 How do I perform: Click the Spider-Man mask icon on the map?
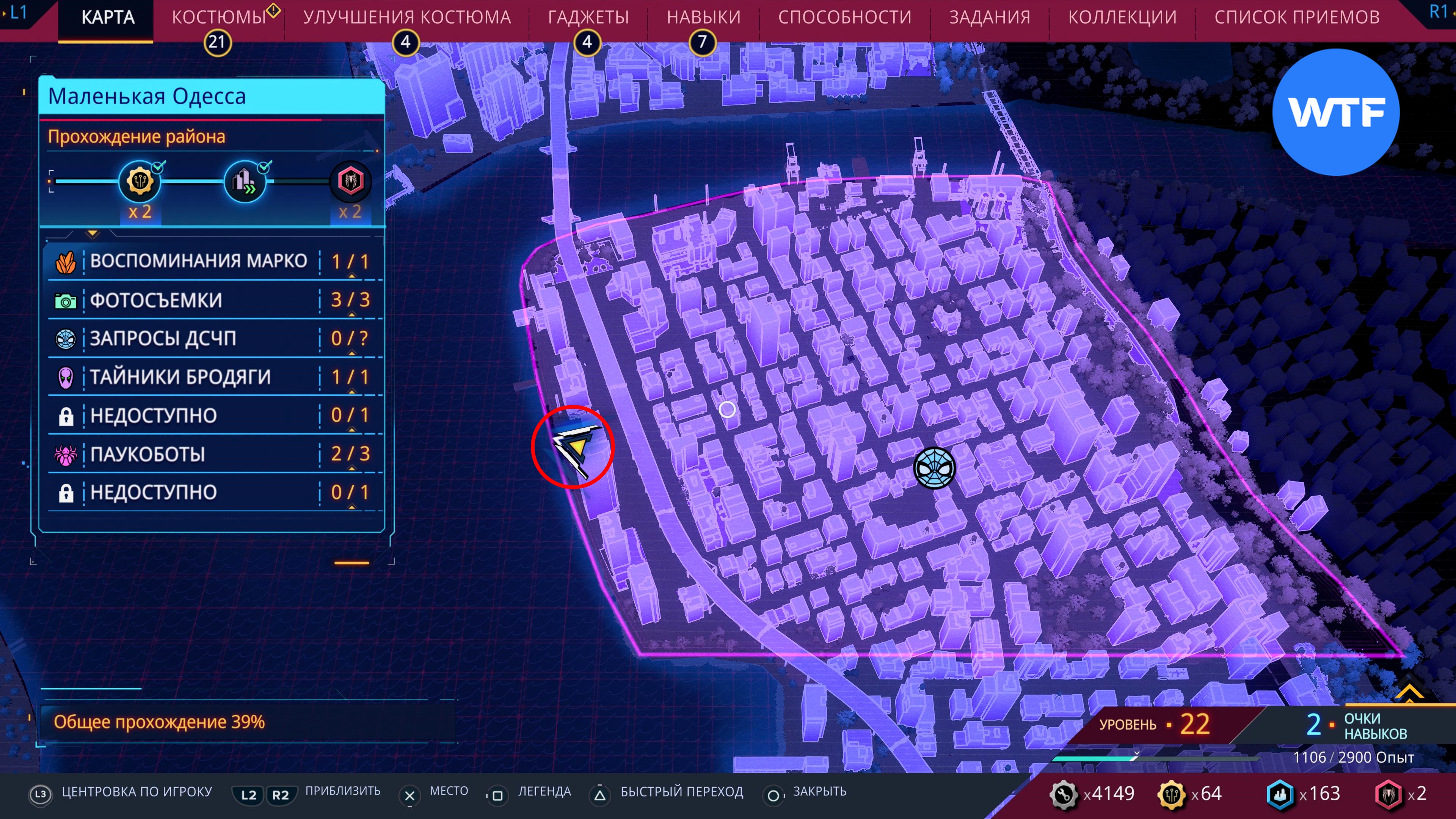[934, 468]
